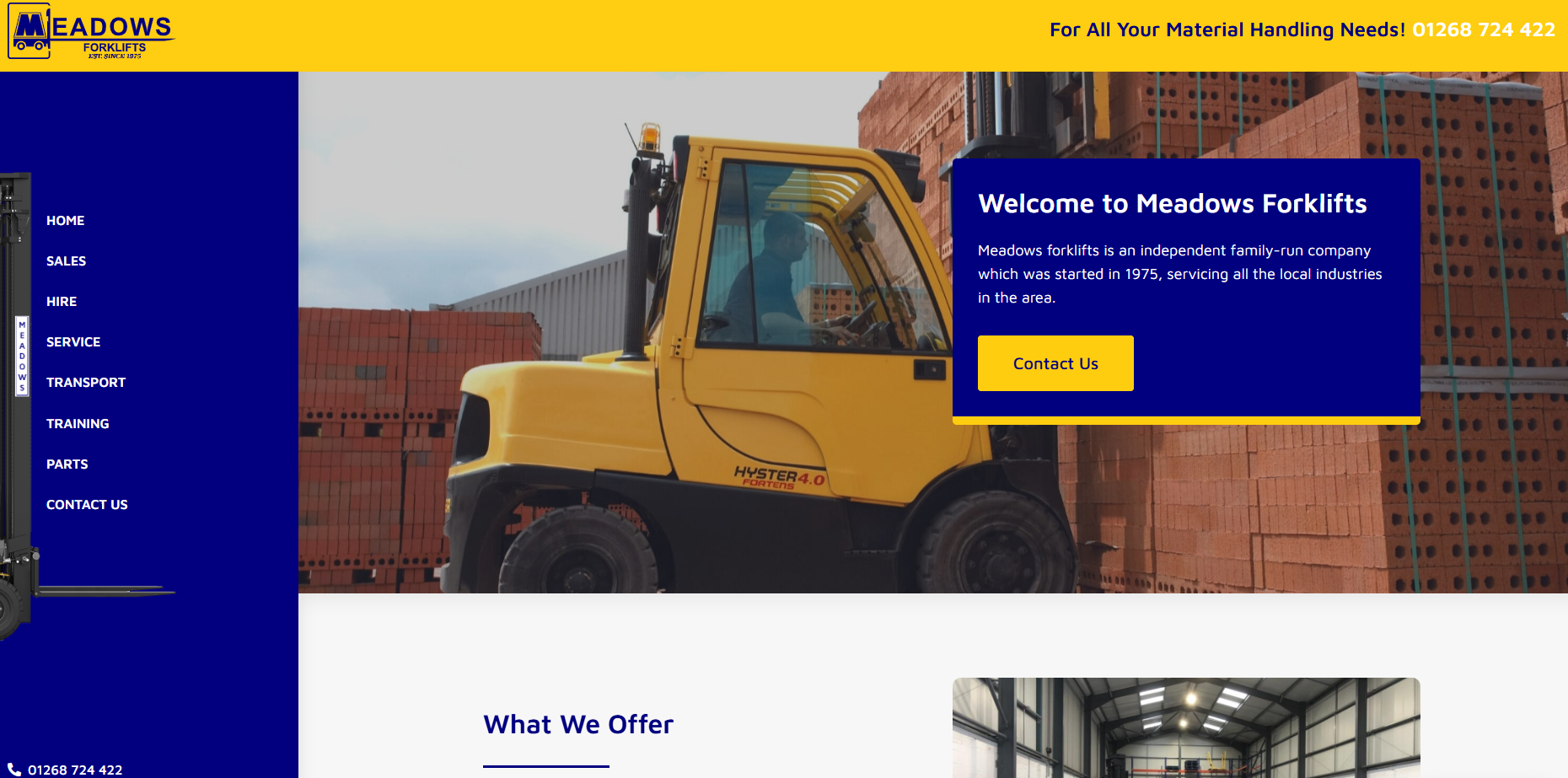Open the Hire section
Image resolution: width=1568 pixels, height=778 pixels.
coord(62,302)
